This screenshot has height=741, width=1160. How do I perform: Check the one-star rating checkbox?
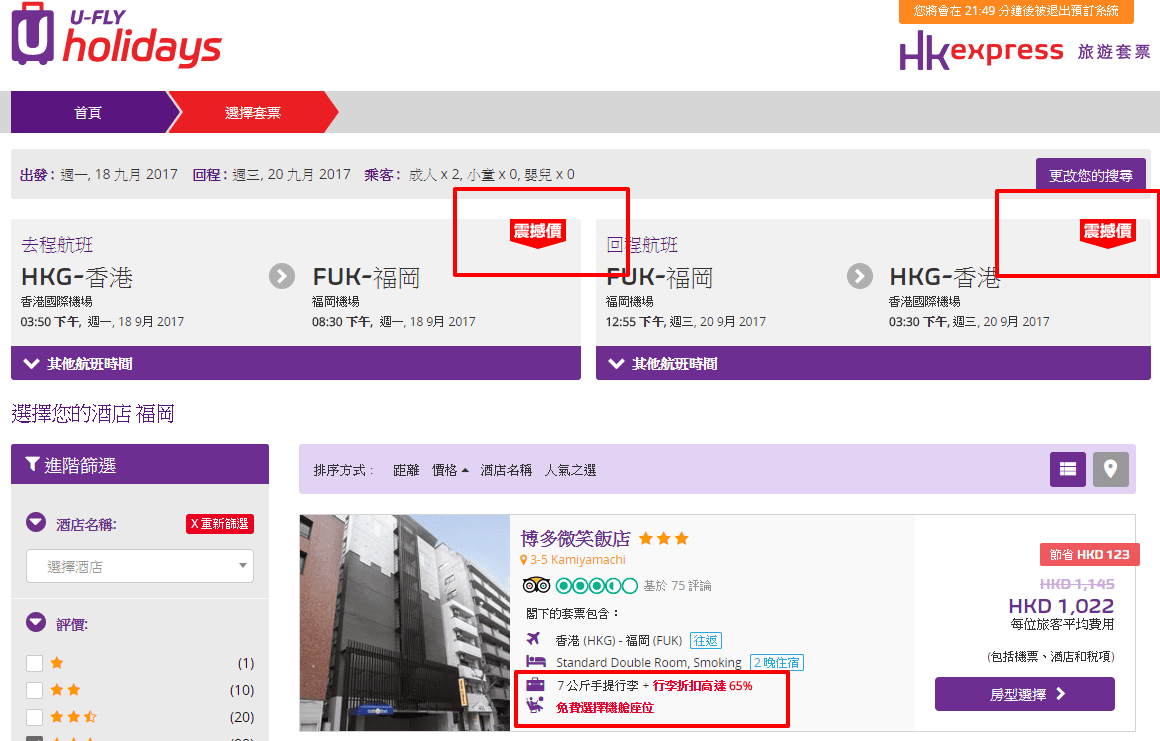point(35,663)
